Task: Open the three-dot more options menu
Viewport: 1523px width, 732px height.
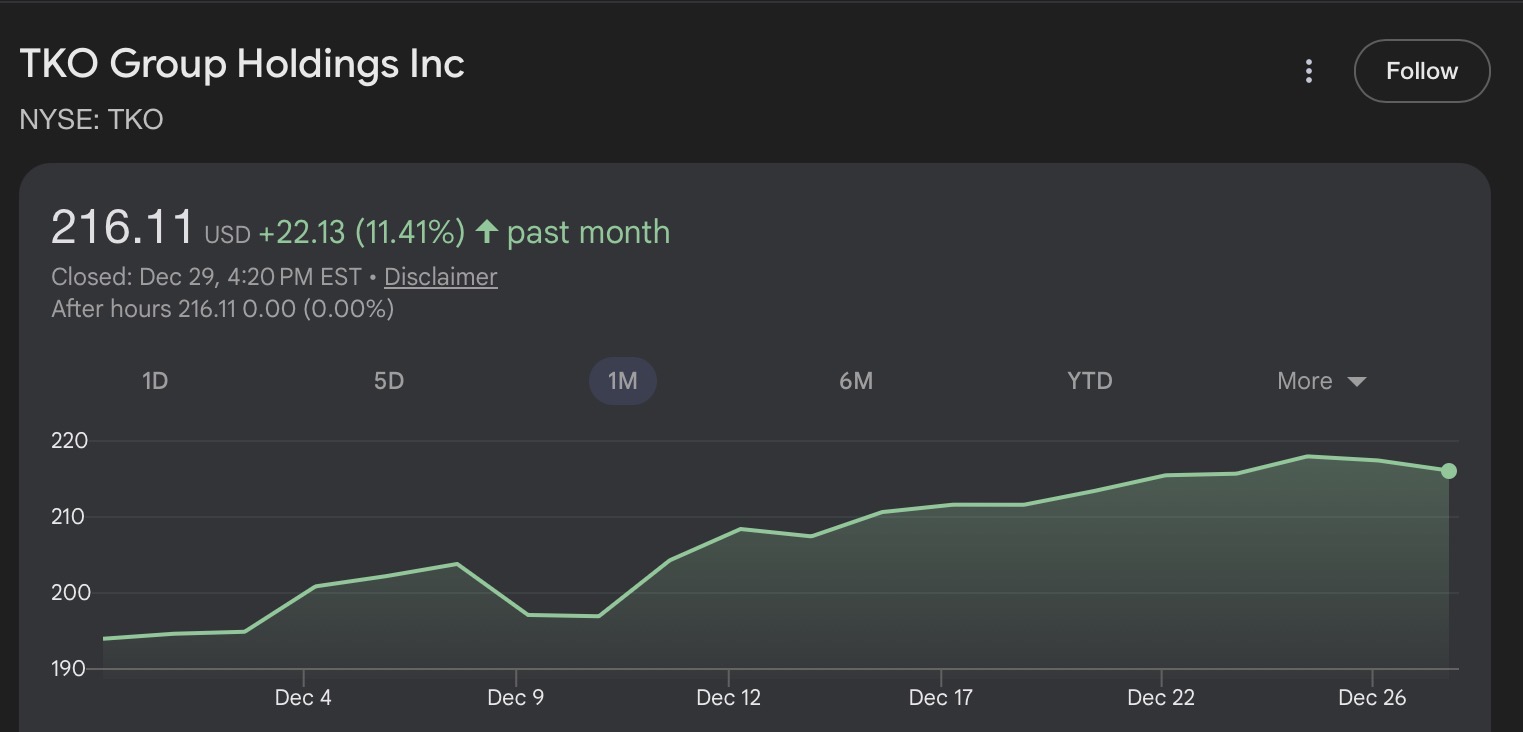Action: tap(1308, 71)
